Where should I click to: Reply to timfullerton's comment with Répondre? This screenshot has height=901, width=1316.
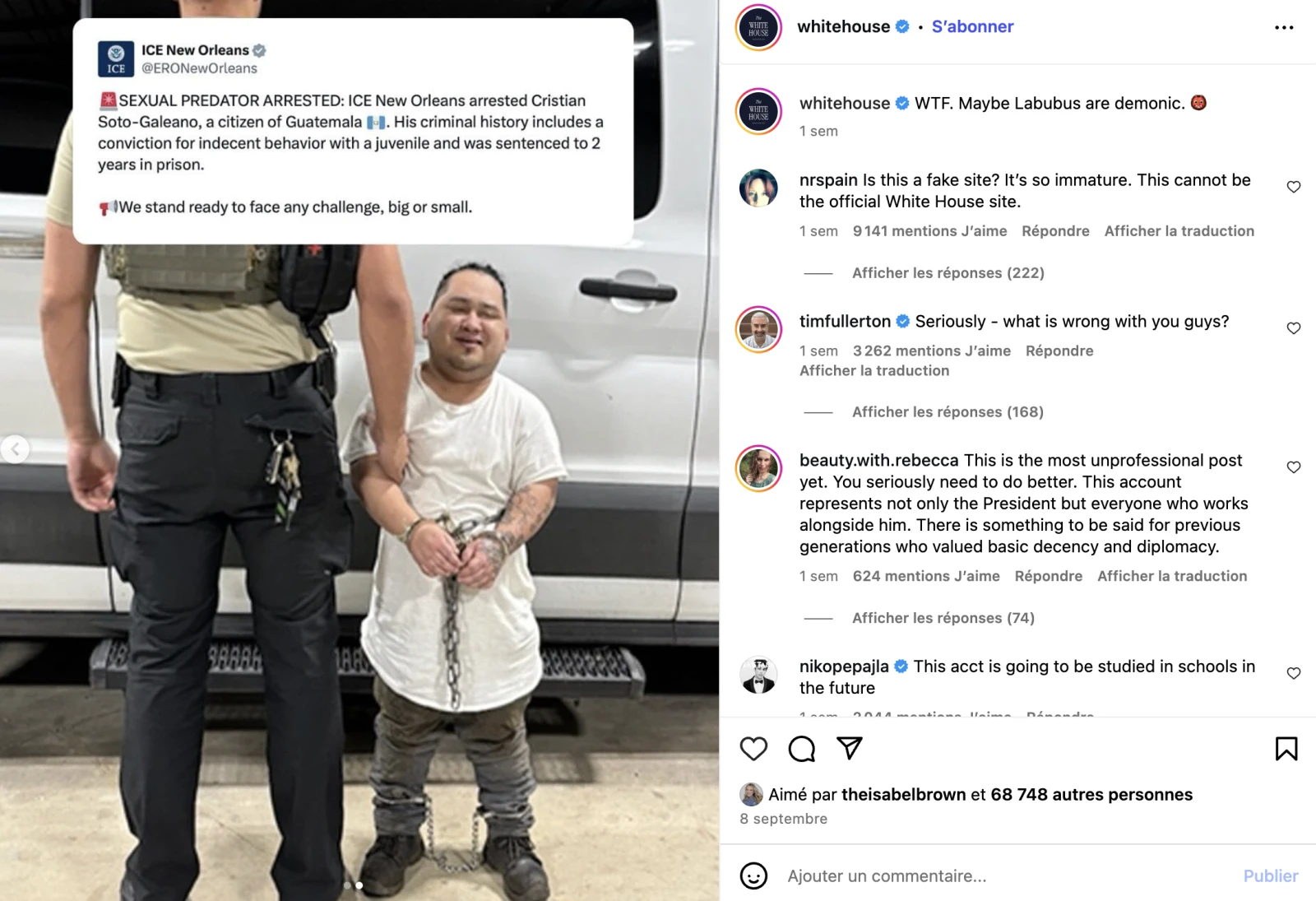point(1059,351)
